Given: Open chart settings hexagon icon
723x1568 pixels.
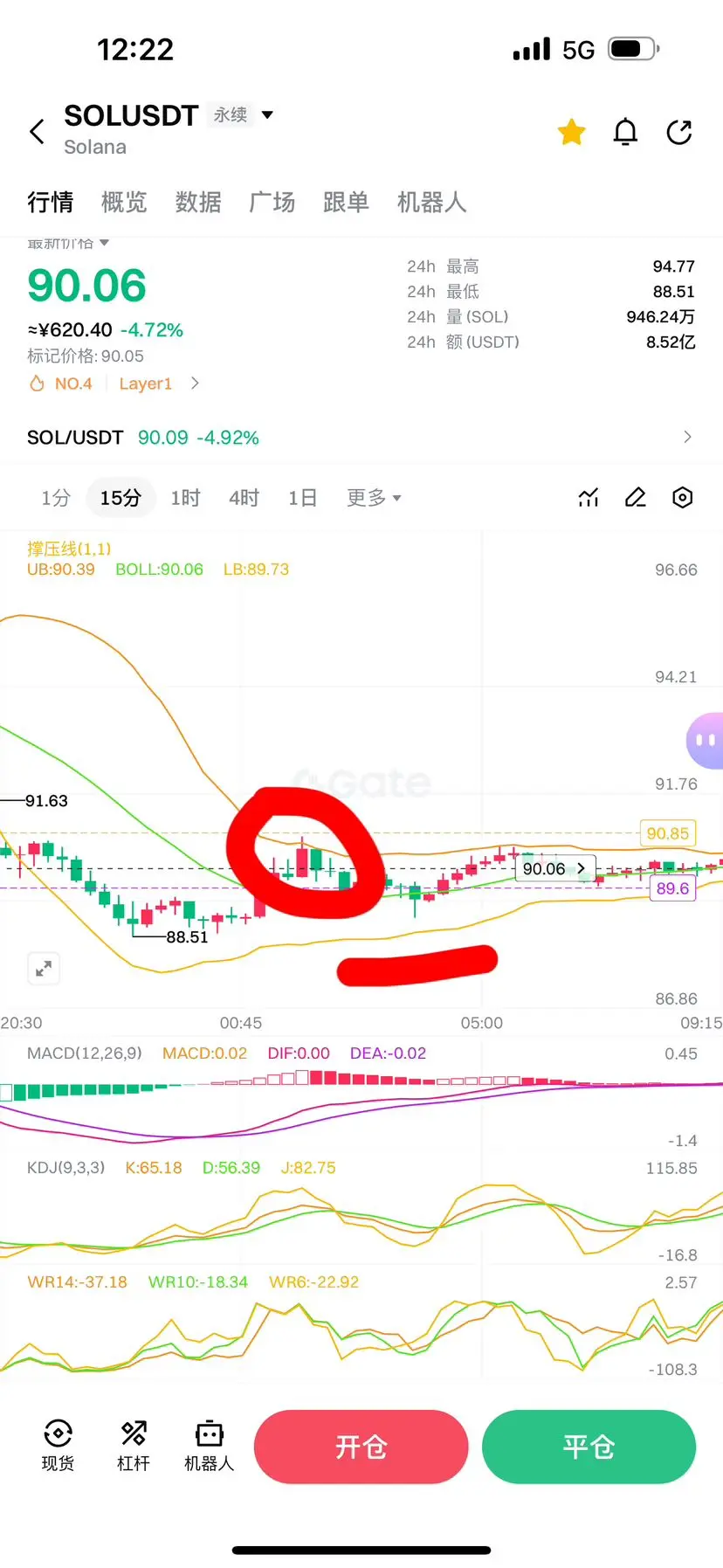Looking at the screenshot, I should click(683, 498).
